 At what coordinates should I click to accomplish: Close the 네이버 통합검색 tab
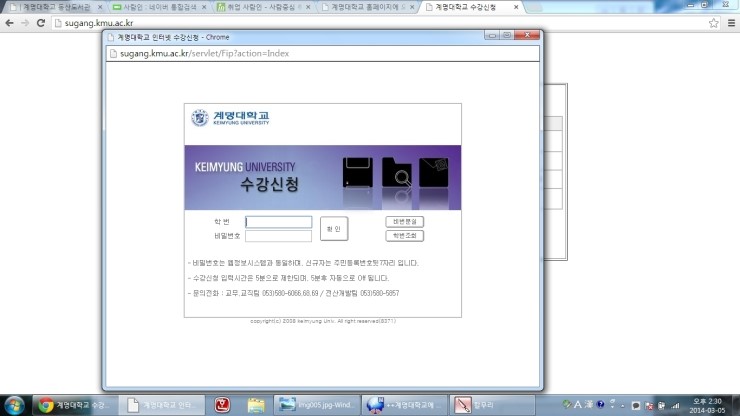(204, 7)
